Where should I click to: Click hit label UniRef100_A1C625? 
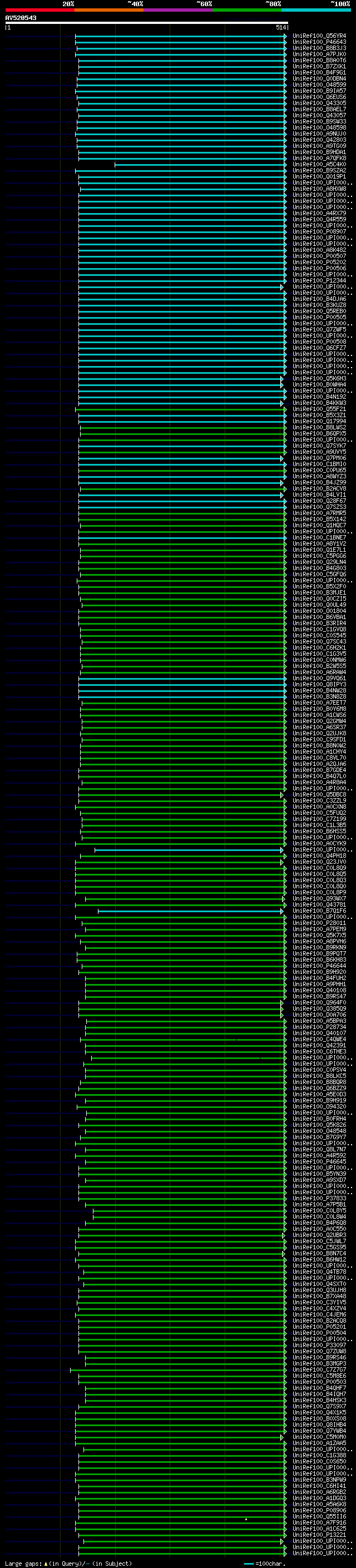pyautogui.click(x=319, y=1530)
